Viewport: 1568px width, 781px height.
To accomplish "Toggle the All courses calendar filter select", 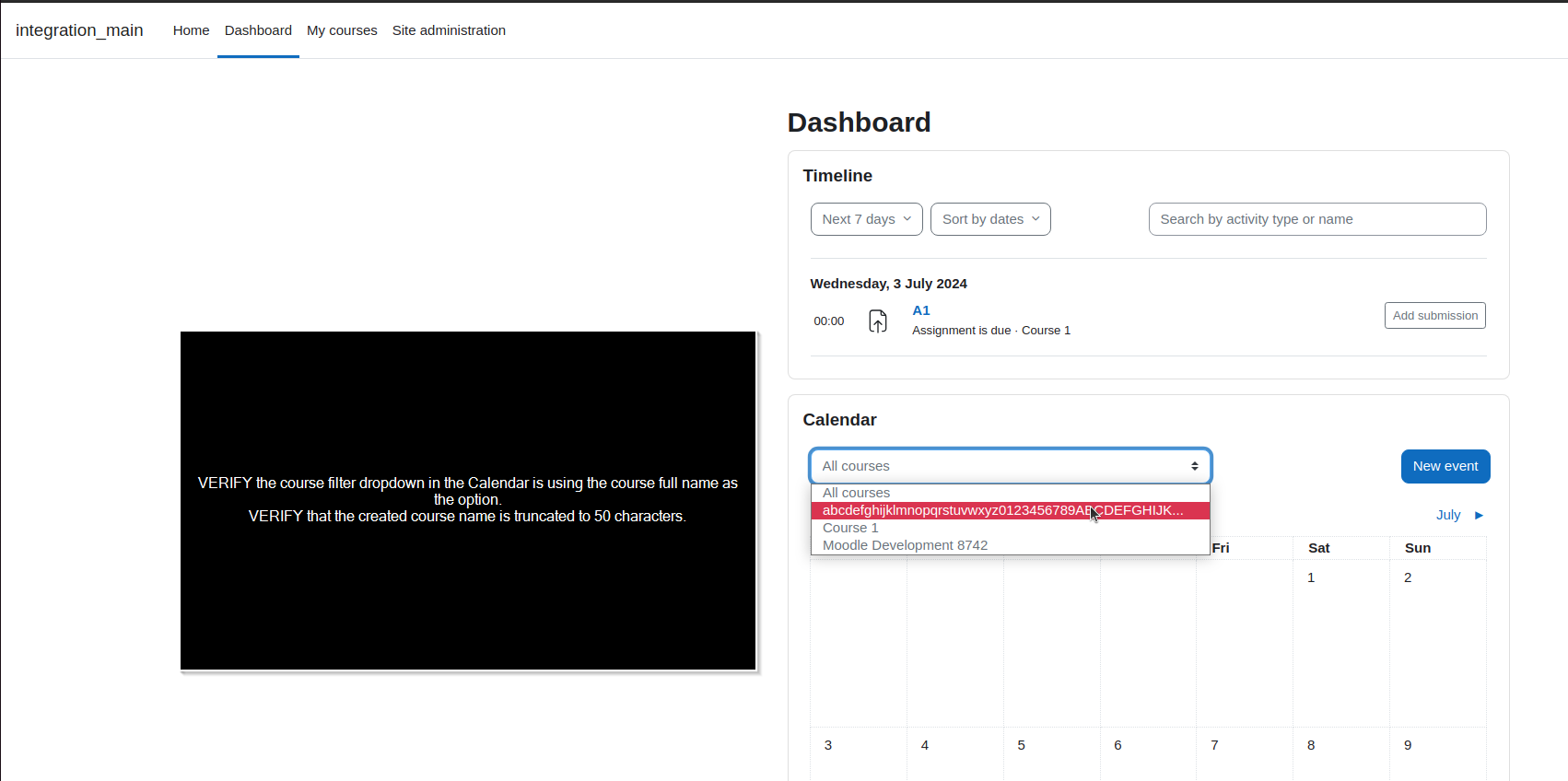I will 1011,466.
